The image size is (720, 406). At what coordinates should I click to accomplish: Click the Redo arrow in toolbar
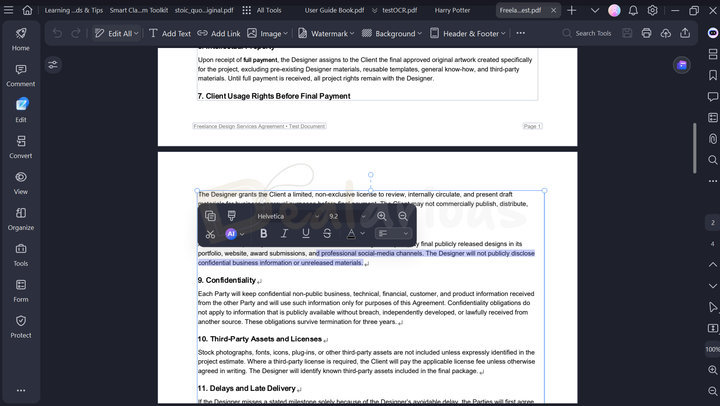point(76,33)
